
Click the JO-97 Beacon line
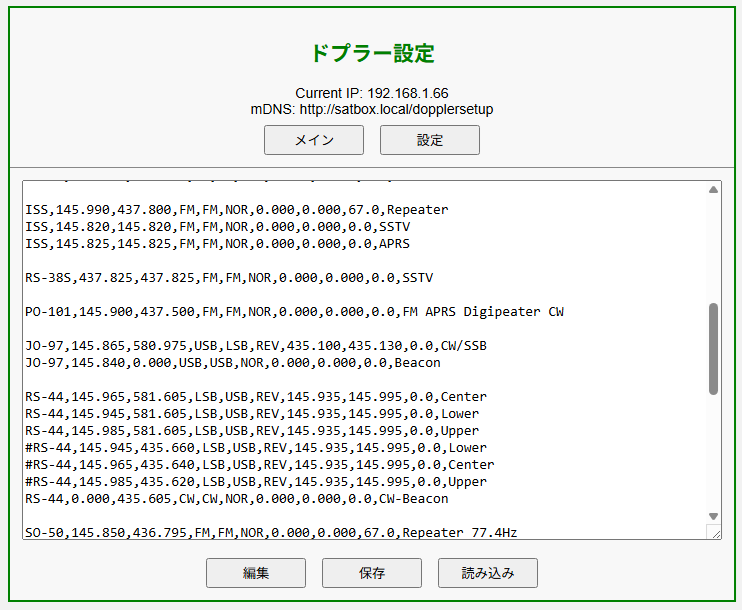[x=233, y=363]
